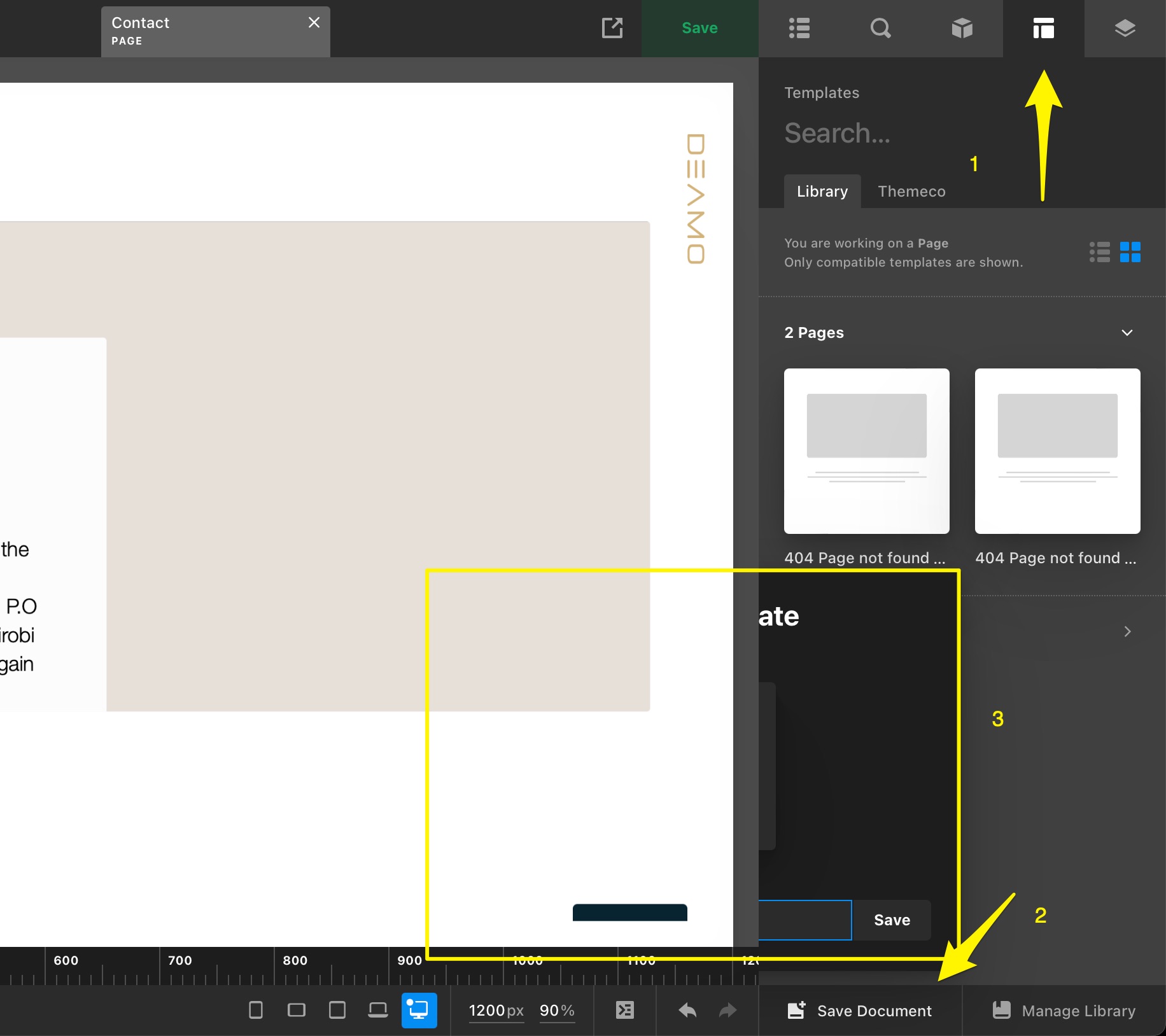Expand the collapsed section below Pages

pyautogui.click(x=1127, y=631)
